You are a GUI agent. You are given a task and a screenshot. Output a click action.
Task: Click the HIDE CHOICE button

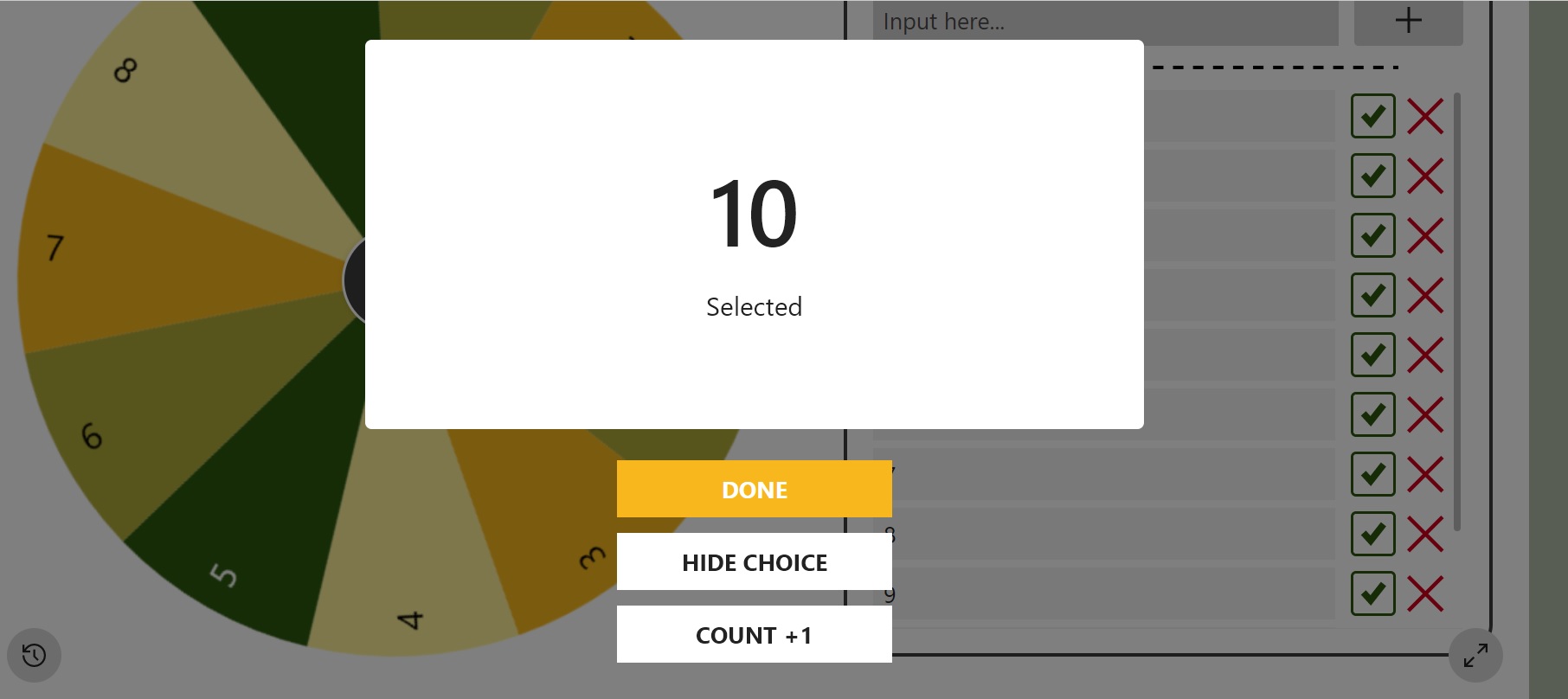click(754, 562)
